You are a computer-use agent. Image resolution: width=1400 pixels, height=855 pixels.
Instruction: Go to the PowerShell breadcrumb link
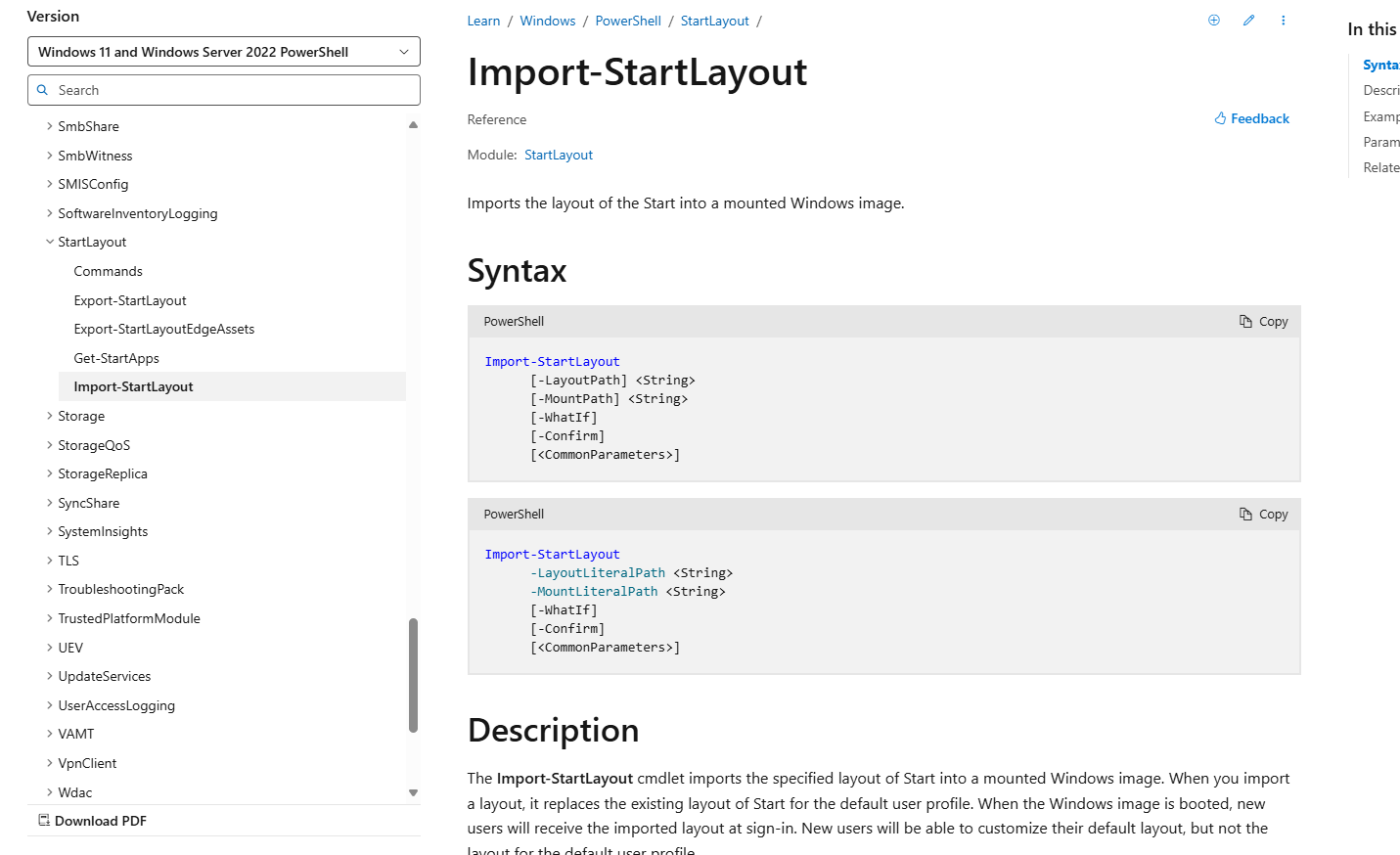coord(628,21)
